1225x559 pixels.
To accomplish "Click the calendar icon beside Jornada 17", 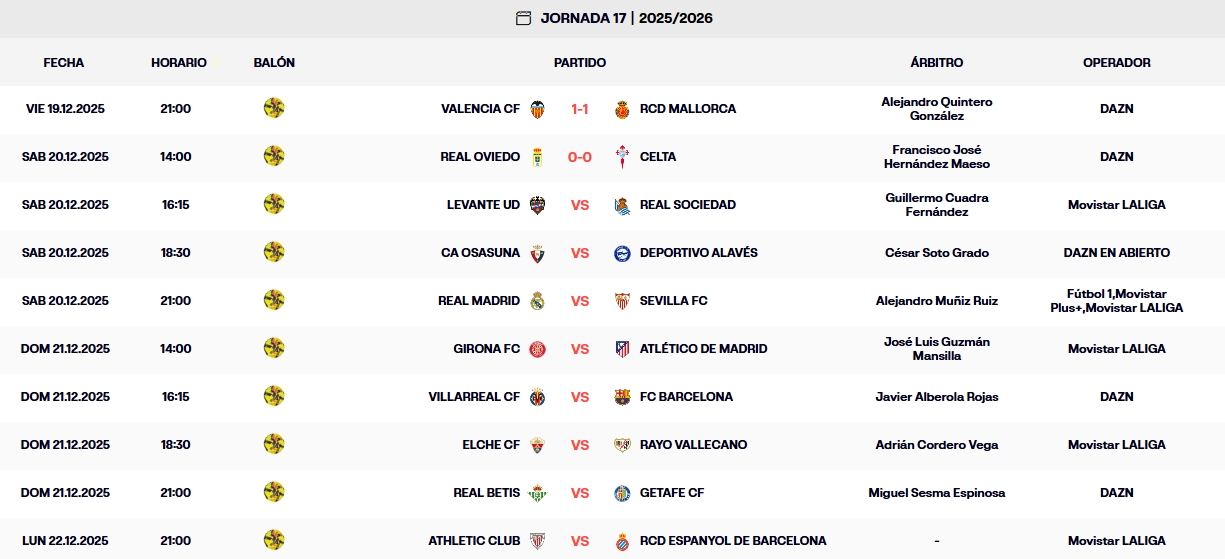I will [x=523, y=18].
